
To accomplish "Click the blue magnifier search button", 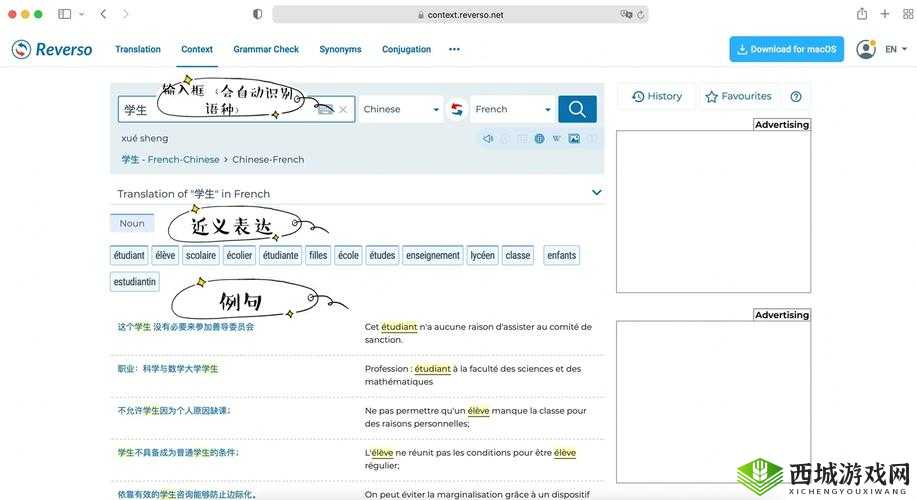I will pyautogui.click(x=577, y=109).
